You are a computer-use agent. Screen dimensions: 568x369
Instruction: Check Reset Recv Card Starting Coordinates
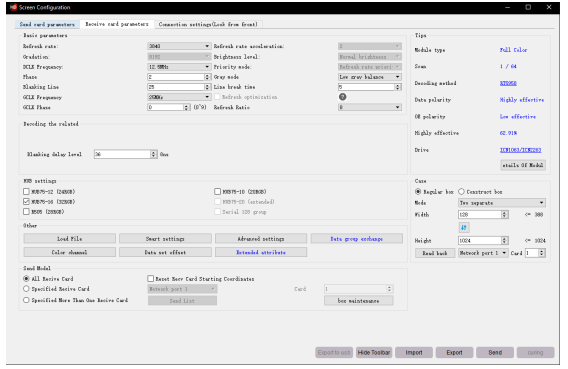tap(151, 278)
